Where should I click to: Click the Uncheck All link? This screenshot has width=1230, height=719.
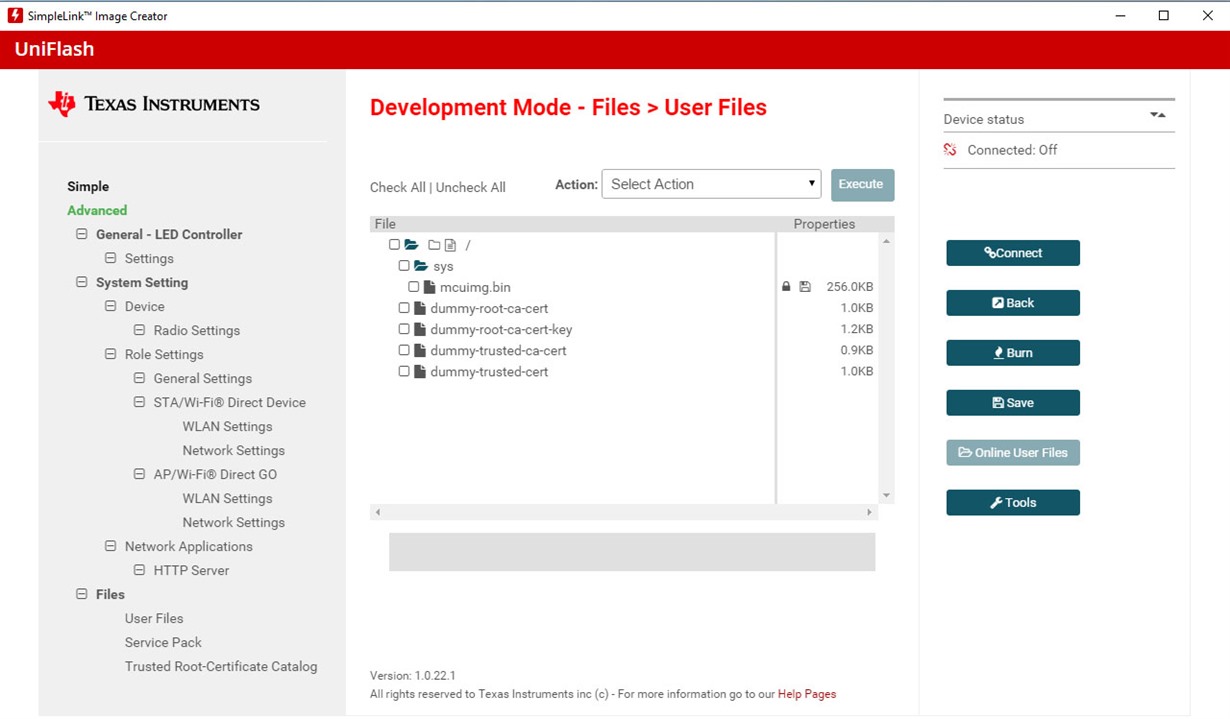471,187
